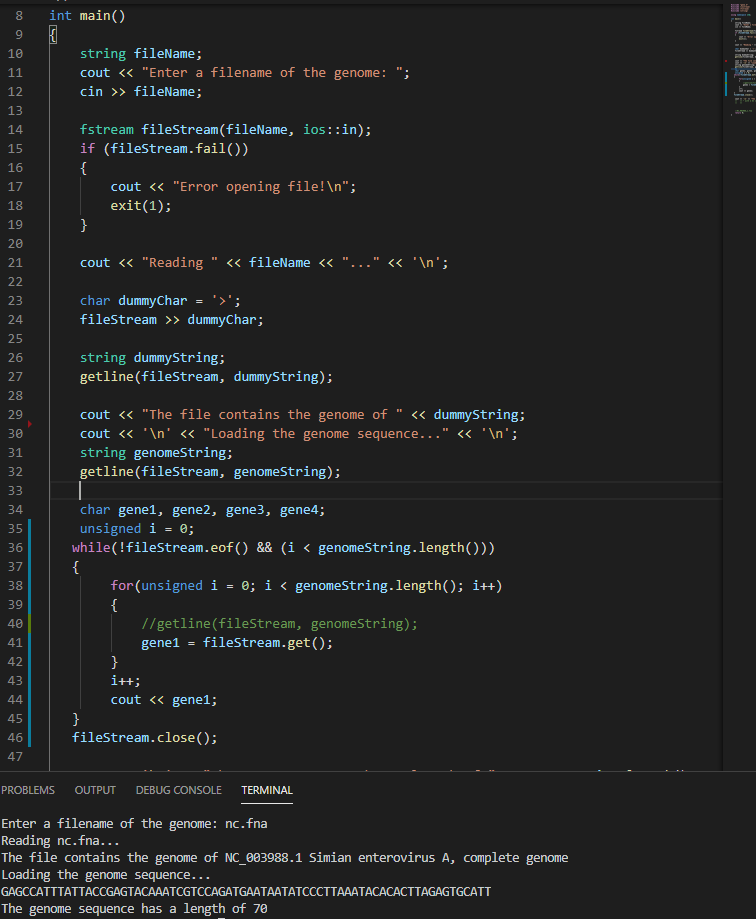The height and width of the screenshot is (919, 756).
Task: Click "Loading the genome sequence..." string in code
Action: click(x=326, y=434)
